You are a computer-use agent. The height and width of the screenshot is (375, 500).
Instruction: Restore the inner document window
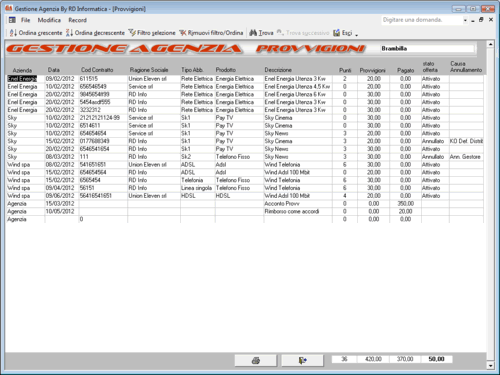(x=481, y=20)
